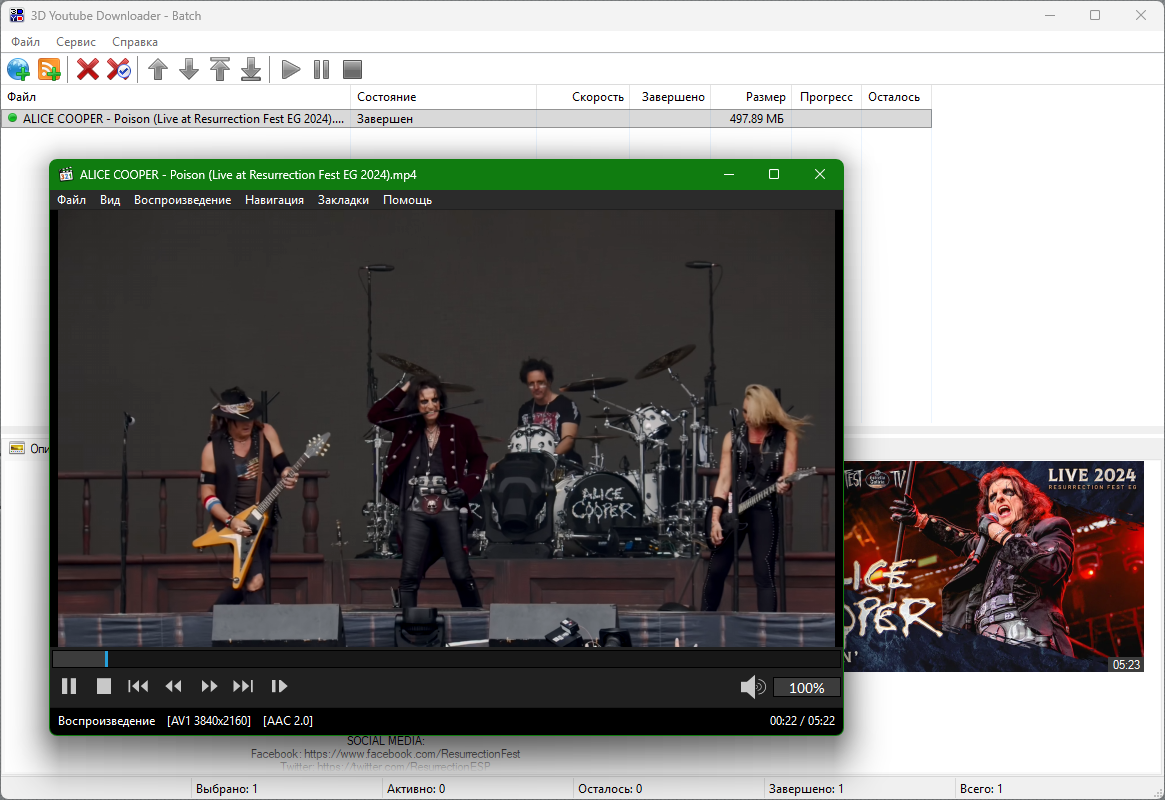The height and width of the screenshot is (800, 1165).
Task: Click the player window title bar icon
Action: click(x=66, y=175)
